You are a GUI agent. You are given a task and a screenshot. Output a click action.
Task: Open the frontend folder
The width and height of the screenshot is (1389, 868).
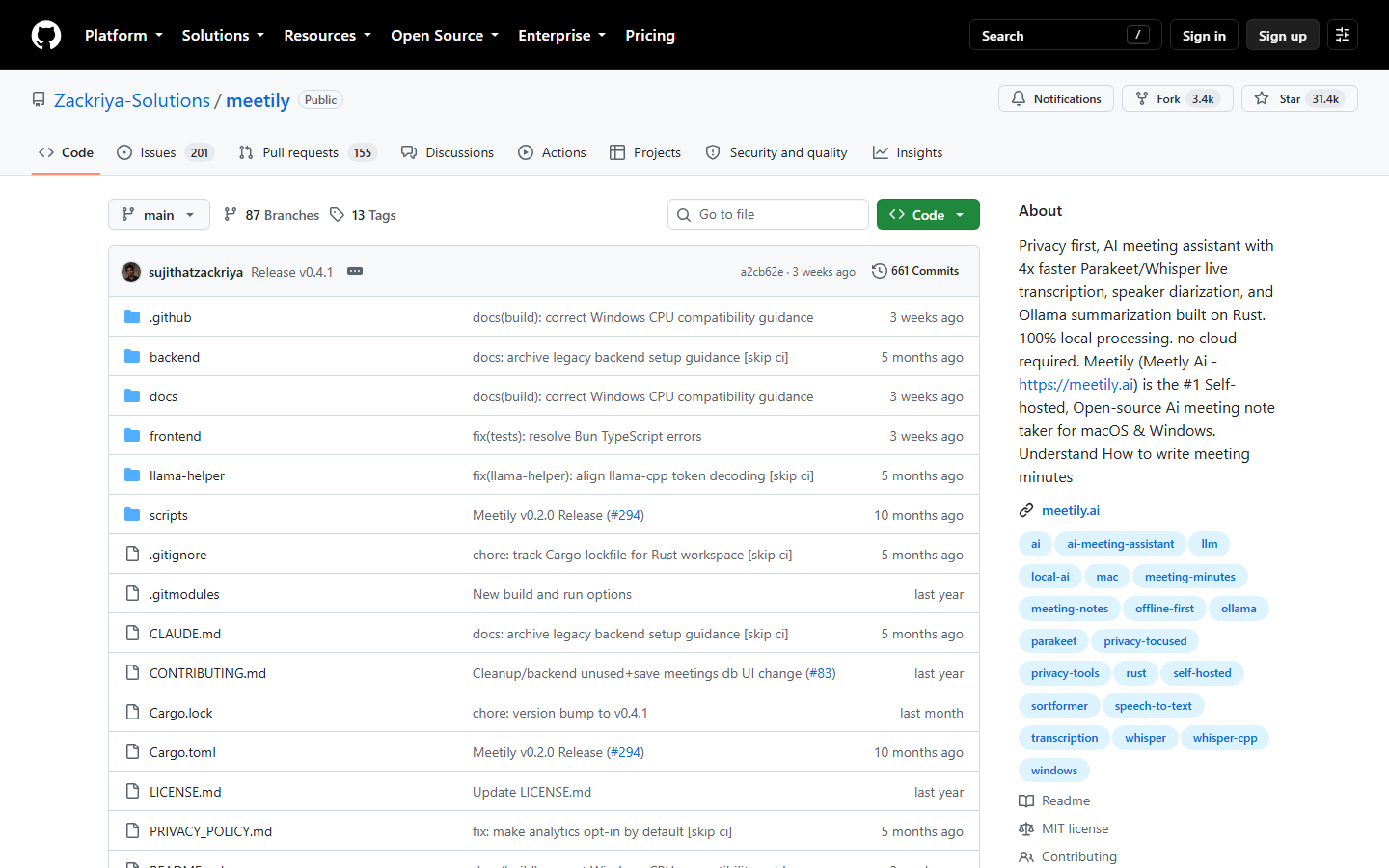[176, 436]
